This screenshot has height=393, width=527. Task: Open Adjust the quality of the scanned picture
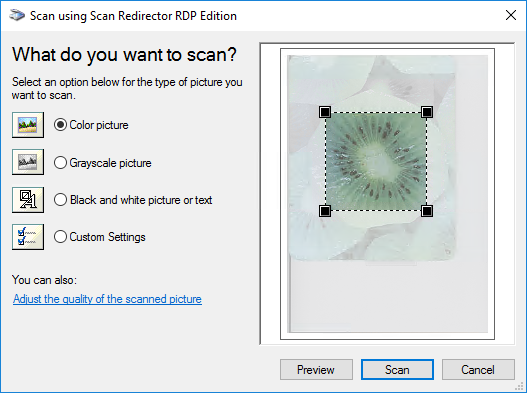pos(107,299)
